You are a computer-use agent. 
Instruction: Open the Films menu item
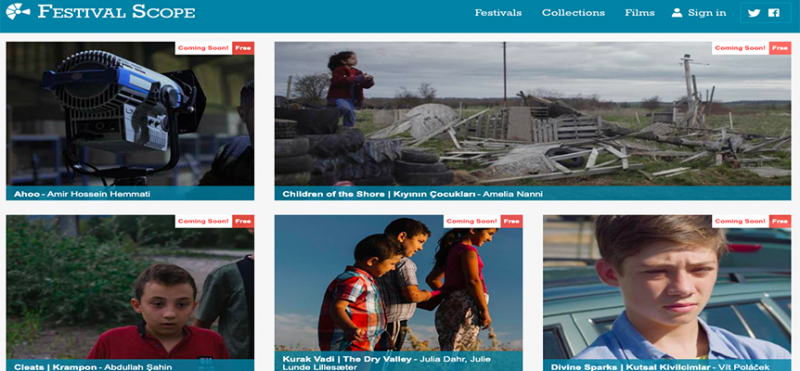point(639,13)
